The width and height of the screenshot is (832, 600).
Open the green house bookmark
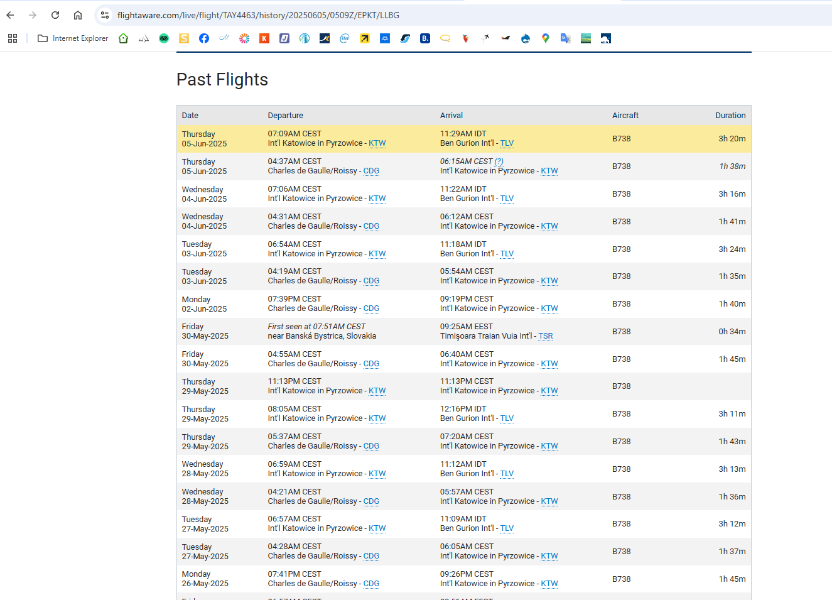123,38
